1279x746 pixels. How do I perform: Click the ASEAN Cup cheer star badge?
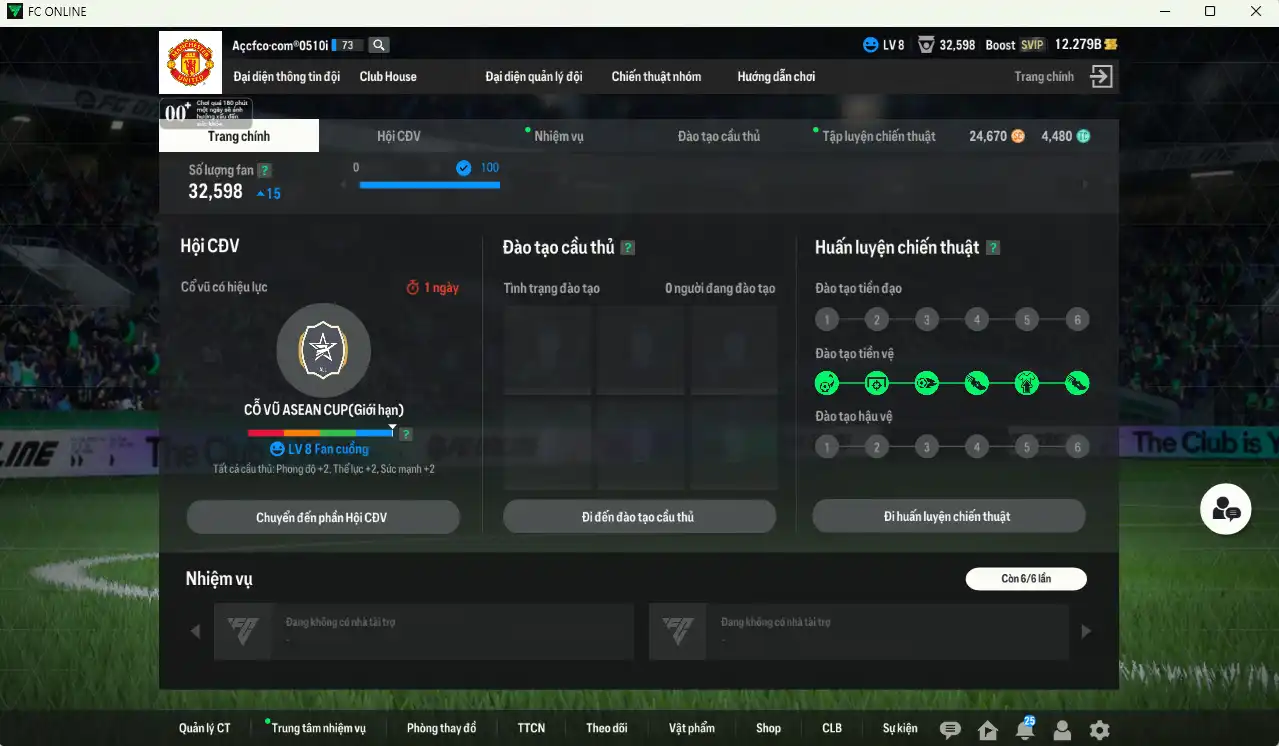point(323,349)
